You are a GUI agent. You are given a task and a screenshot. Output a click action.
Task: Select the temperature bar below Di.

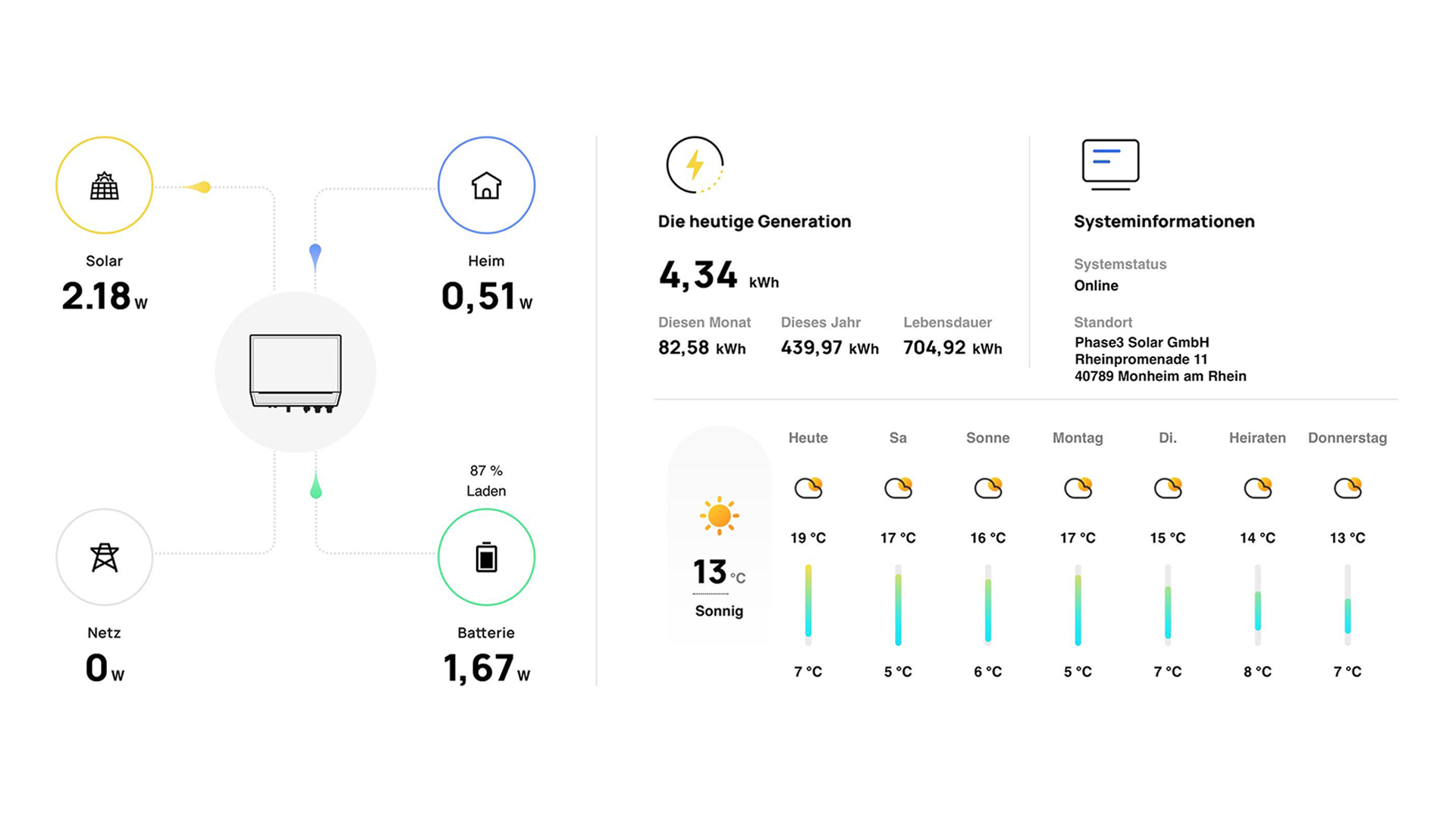point(1167,604)
